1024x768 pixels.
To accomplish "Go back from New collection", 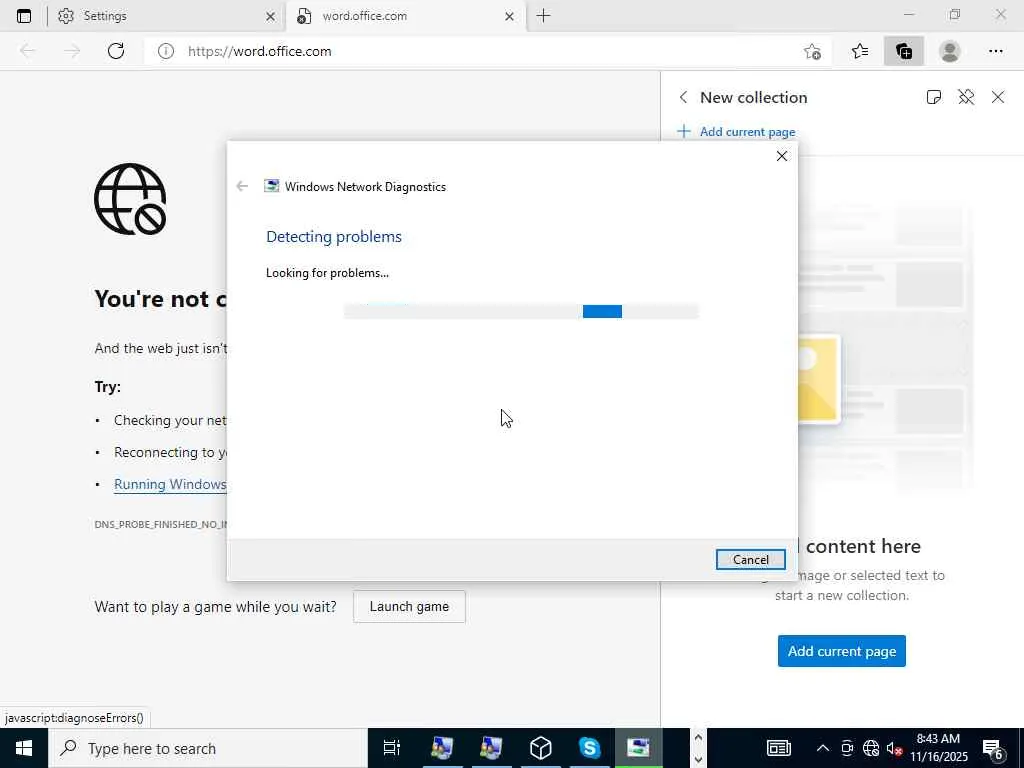I will click(683, 97).
